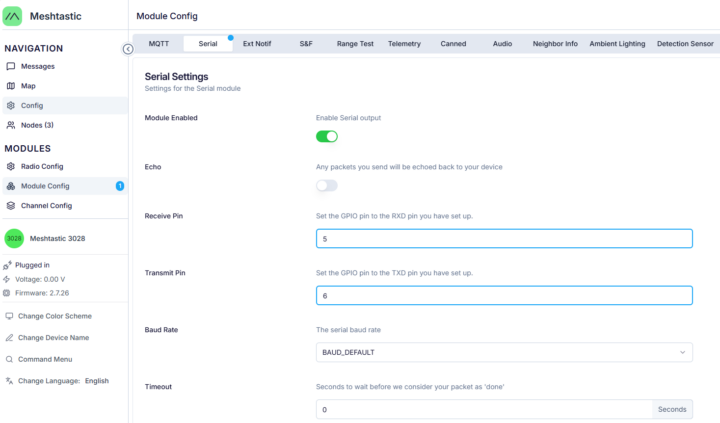Click the Radio Config gear icon

click(11, 166)
